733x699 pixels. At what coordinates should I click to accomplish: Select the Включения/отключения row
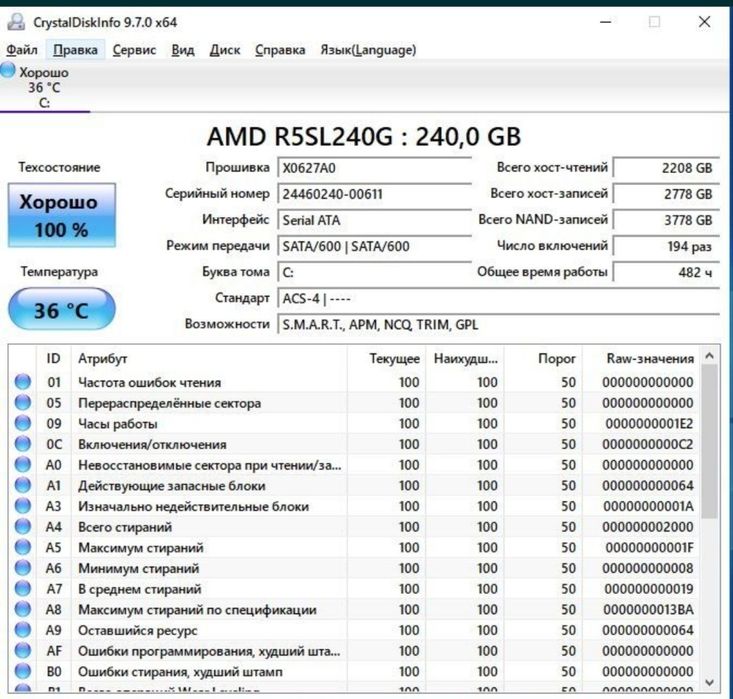pos(354,444)
